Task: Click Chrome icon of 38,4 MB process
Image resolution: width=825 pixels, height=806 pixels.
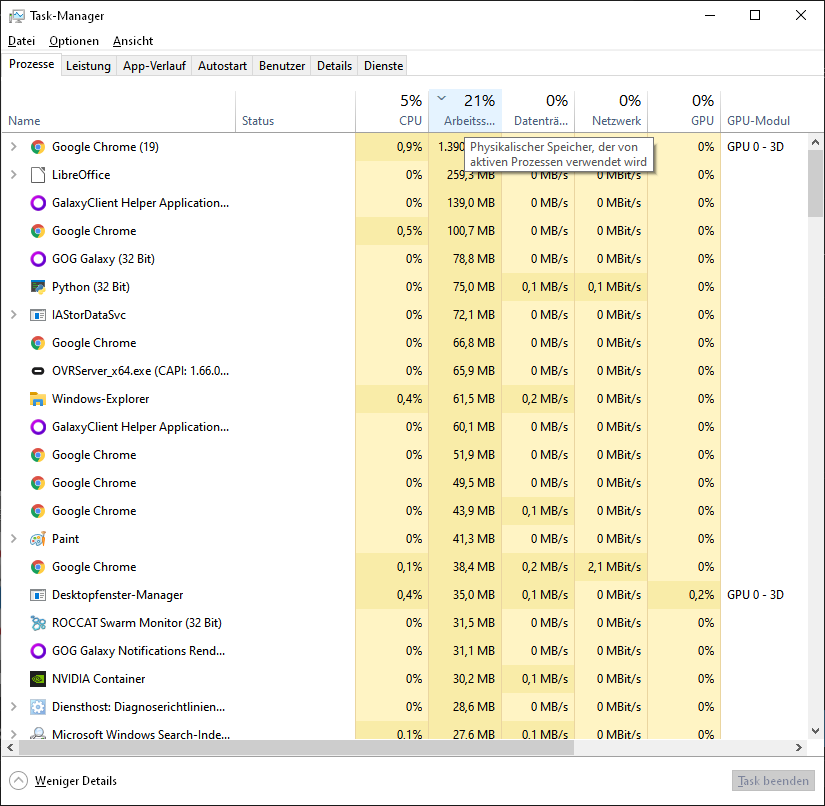Action: click(x=37, y=567)
